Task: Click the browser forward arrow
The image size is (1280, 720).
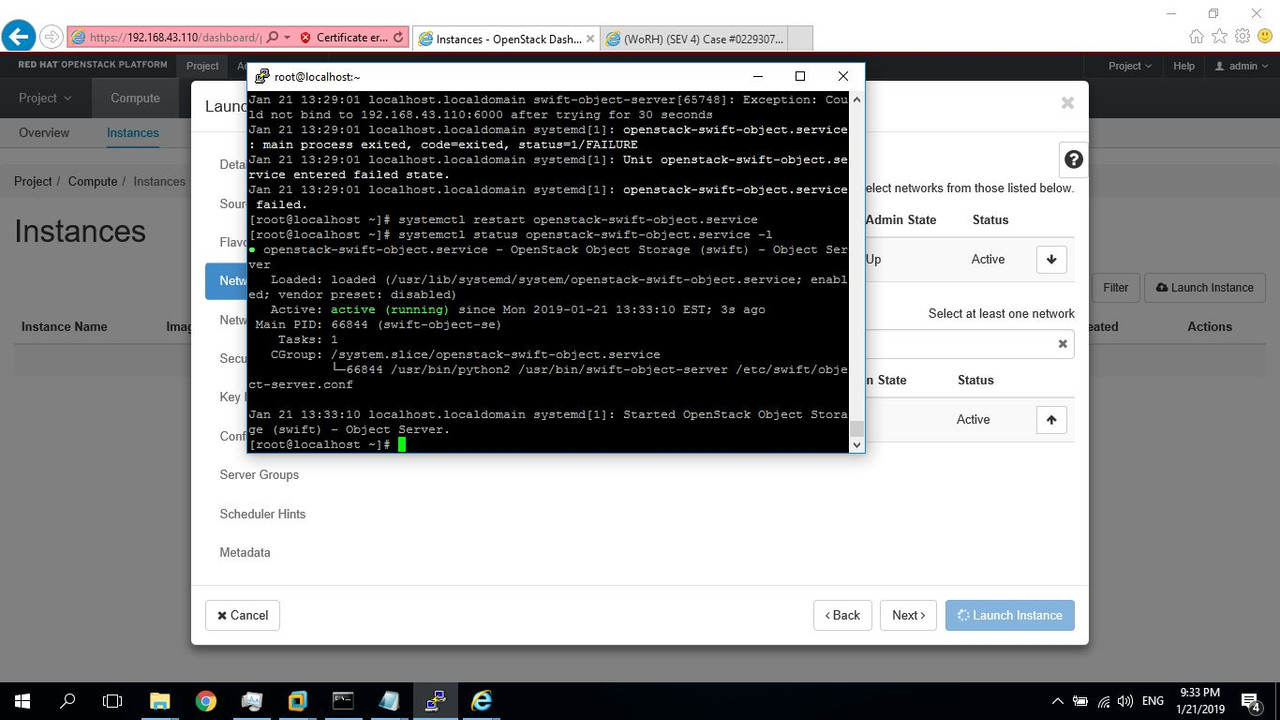Action: (x=51, y=37)
